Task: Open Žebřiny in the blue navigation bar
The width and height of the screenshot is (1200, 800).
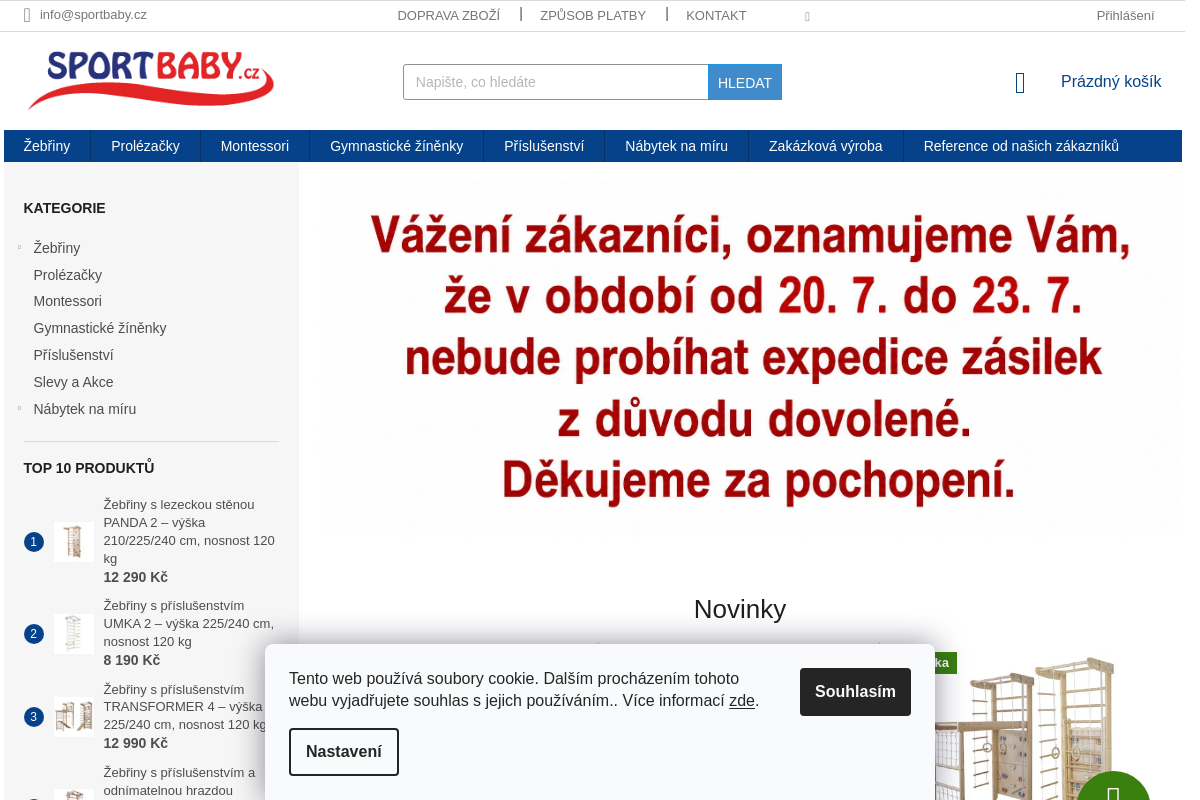Action: point(47,146)
